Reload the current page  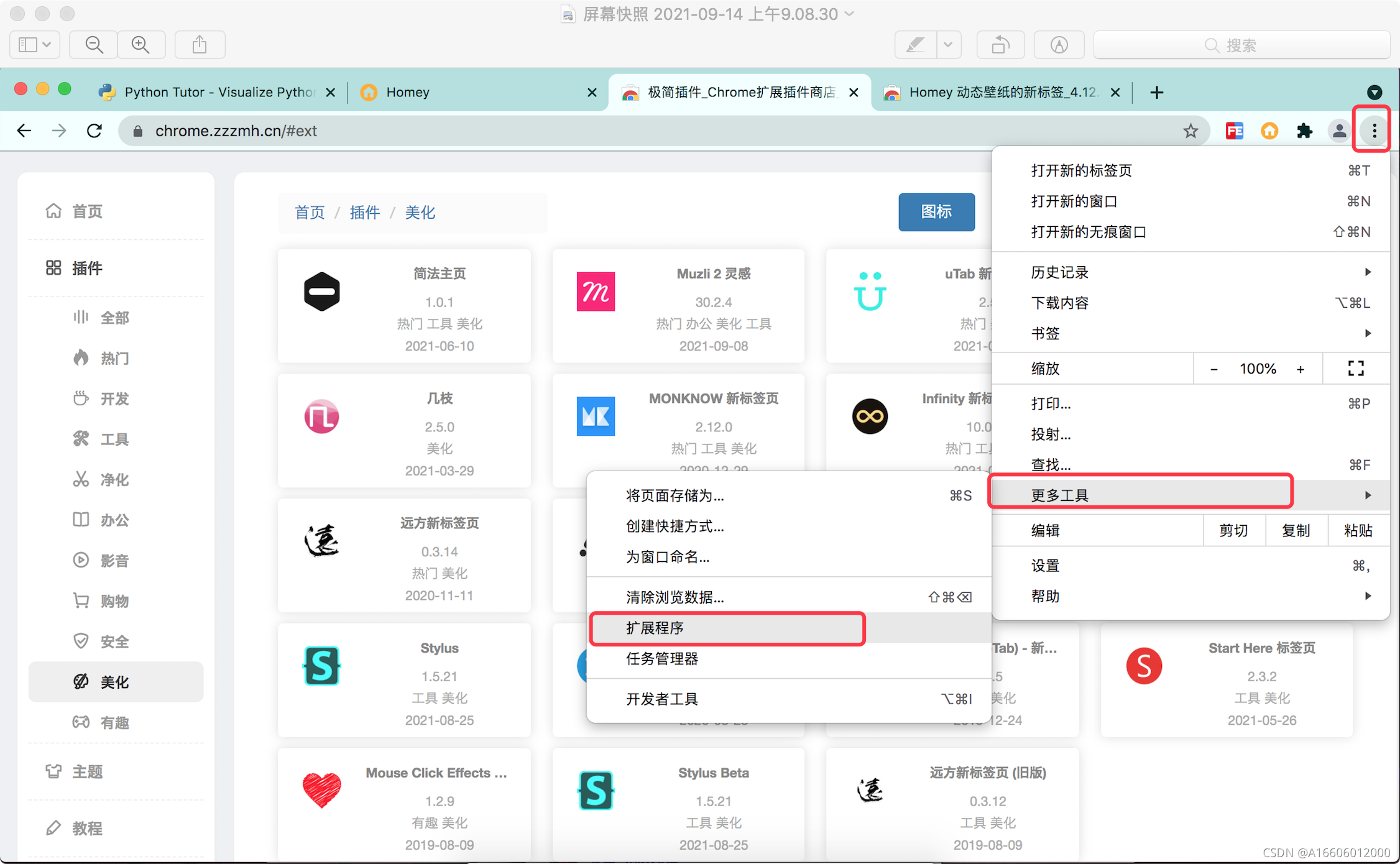point(93,131)
